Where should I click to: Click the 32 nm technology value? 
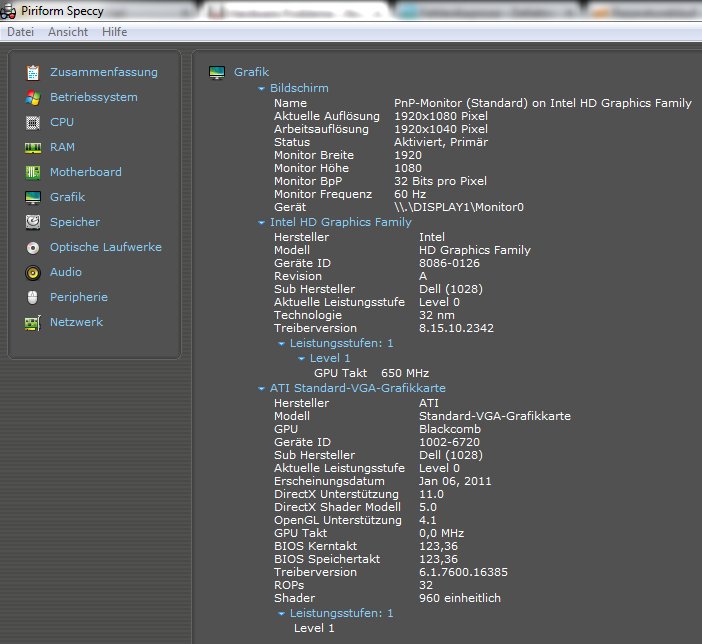(437, 315)
